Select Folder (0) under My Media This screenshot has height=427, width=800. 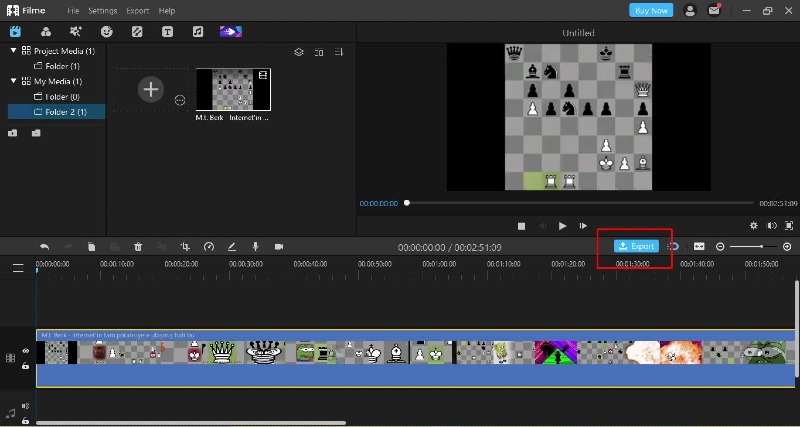pos(57,96)
